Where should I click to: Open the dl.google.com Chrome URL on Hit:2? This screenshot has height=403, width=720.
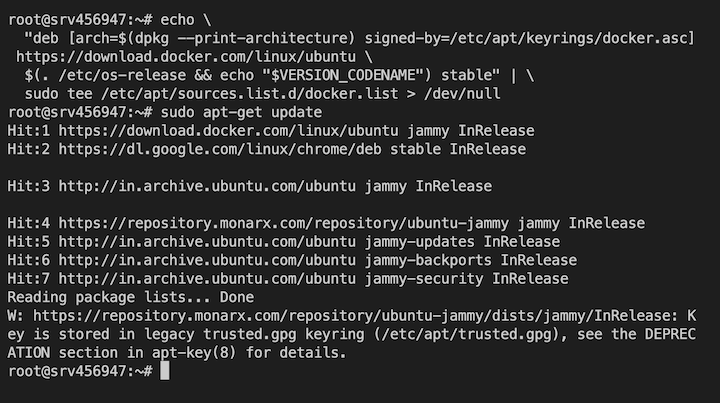tap(224, 149)
